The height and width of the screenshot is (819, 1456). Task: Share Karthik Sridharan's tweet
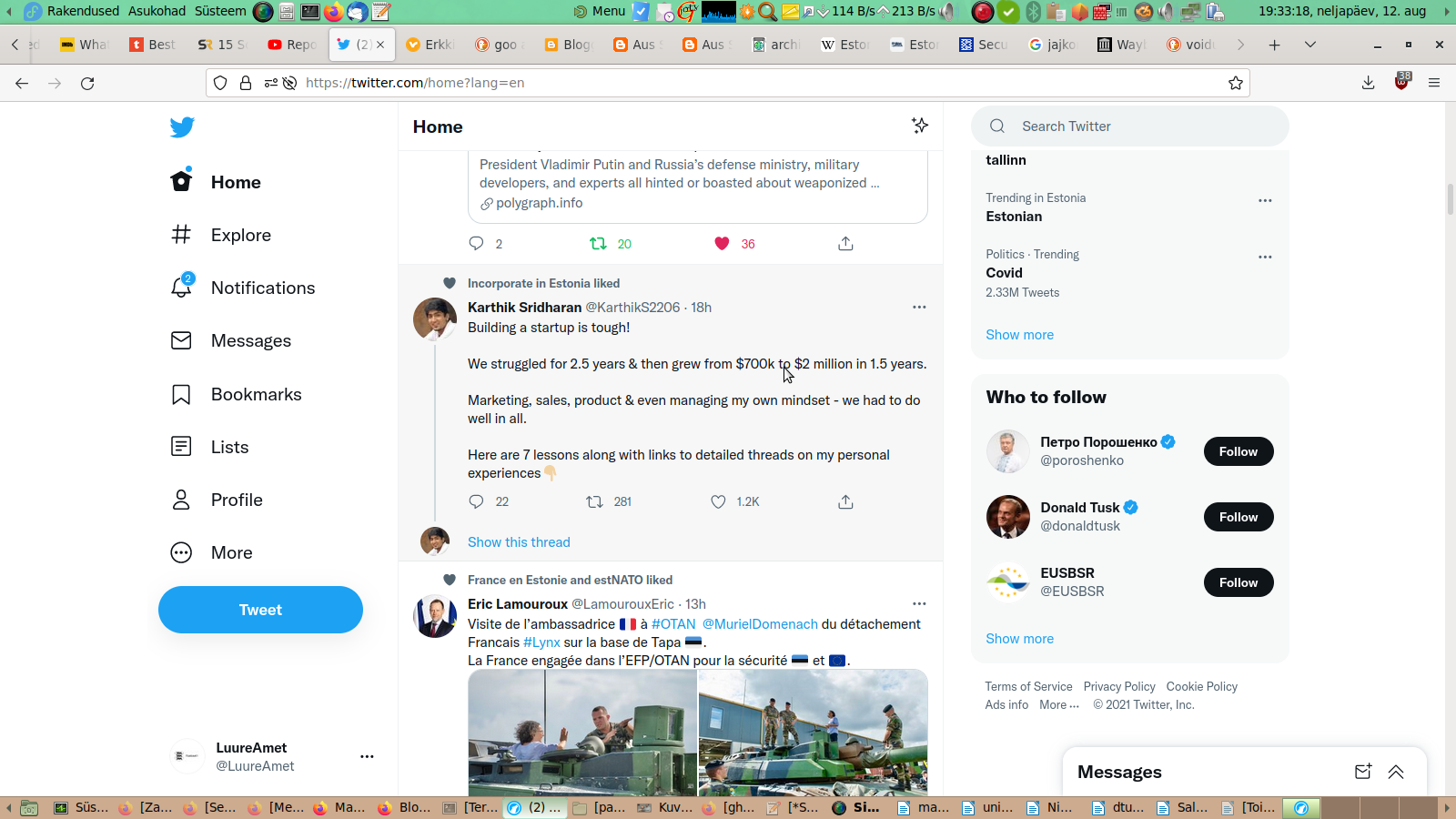(845, 501)
